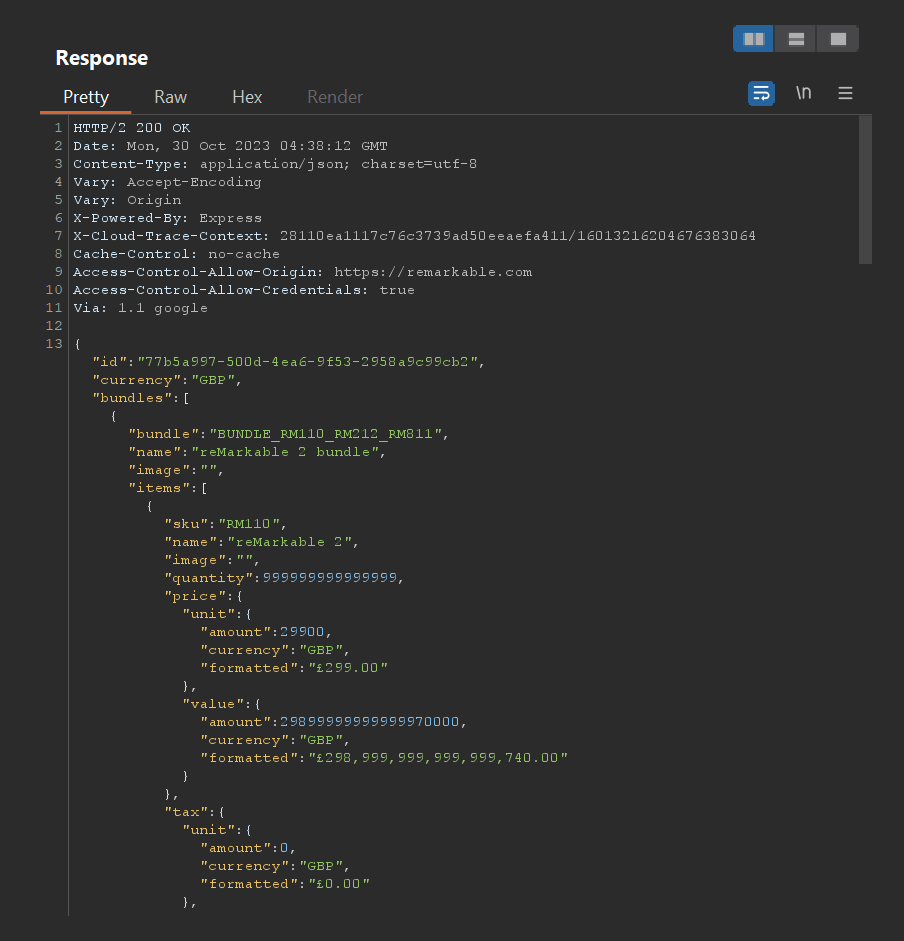Click the "price":{ line
Image resolution: width=904 pixels, height=941 pixels.
point(203,596)
